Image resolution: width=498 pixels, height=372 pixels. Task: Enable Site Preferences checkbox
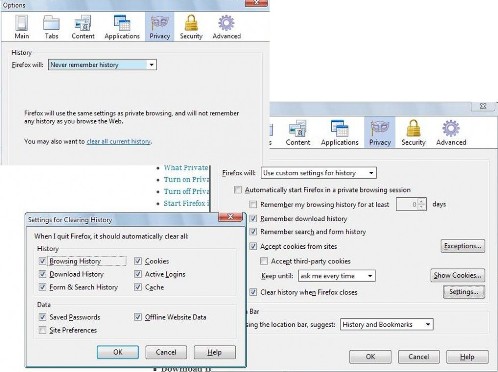point(42,330)
